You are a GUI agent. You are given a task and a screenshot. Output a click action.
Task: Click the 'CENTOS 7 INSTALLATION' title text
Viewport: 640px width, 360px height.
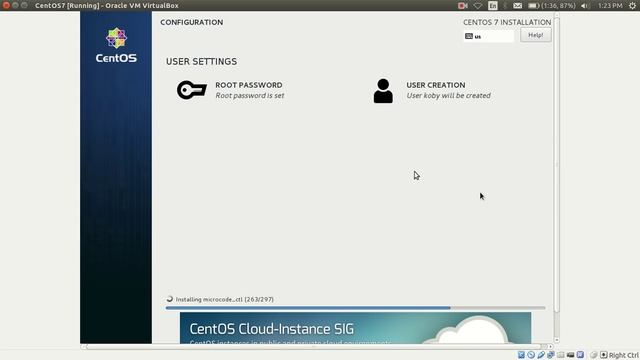(x=507, y=22)
